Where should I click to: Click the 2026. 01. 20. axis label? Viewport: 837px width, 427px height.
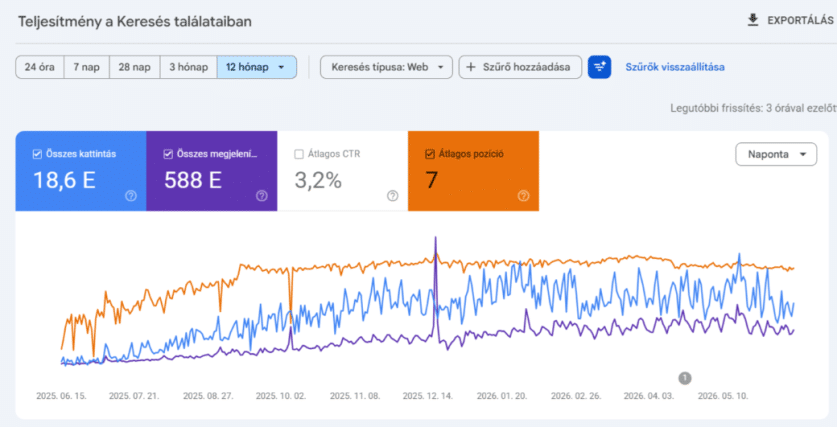pos(502,396)
